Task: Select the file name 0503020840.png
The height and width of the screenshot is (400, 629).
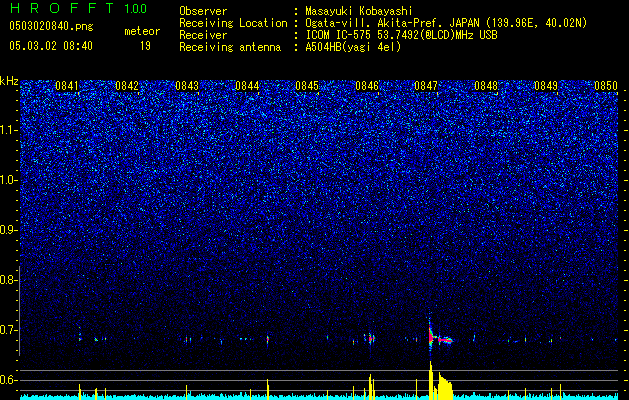Action: (51, 26)
